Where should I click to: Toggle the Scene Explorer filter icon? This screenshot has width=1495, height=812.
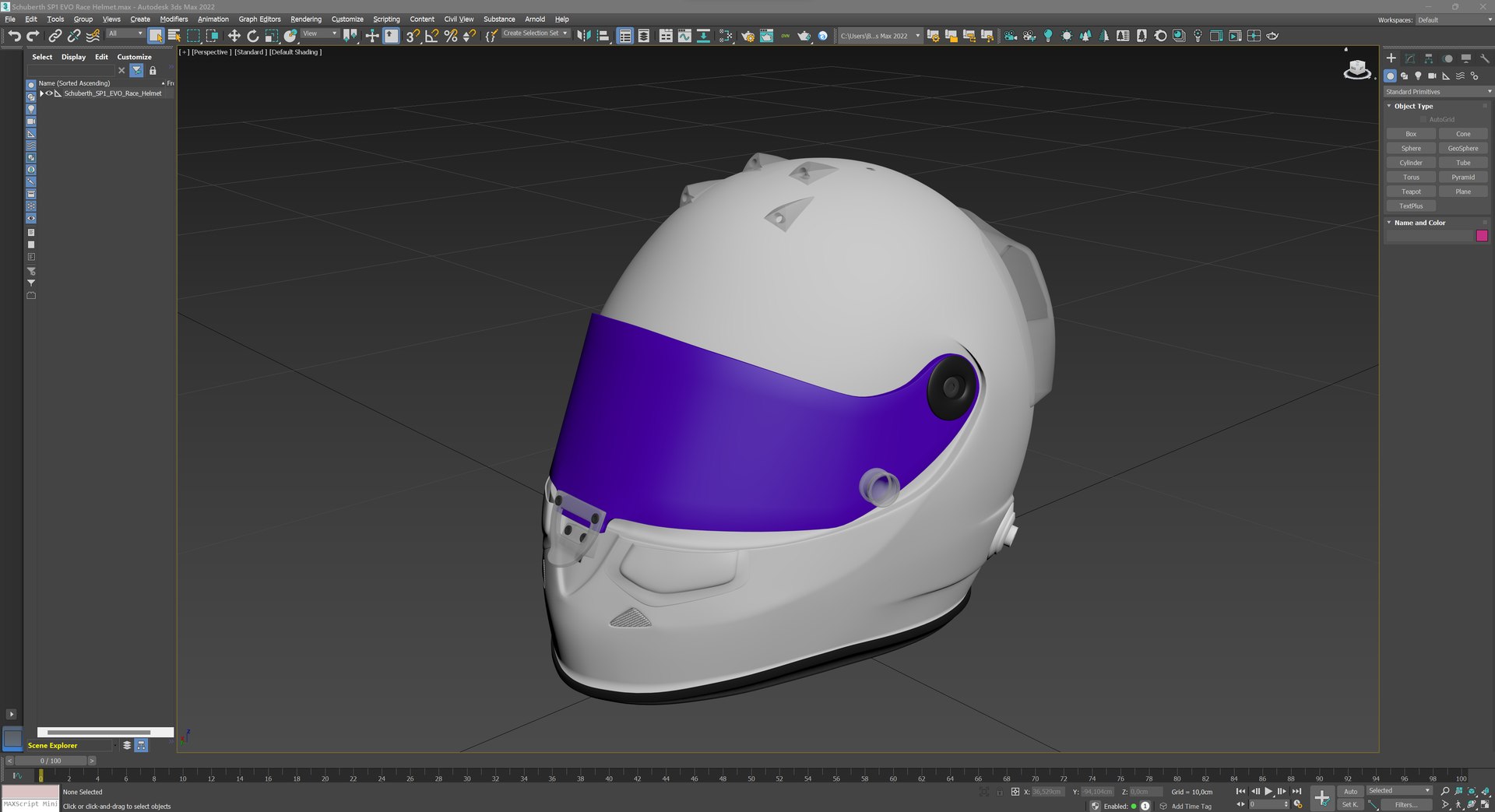(x=137, y=70)
